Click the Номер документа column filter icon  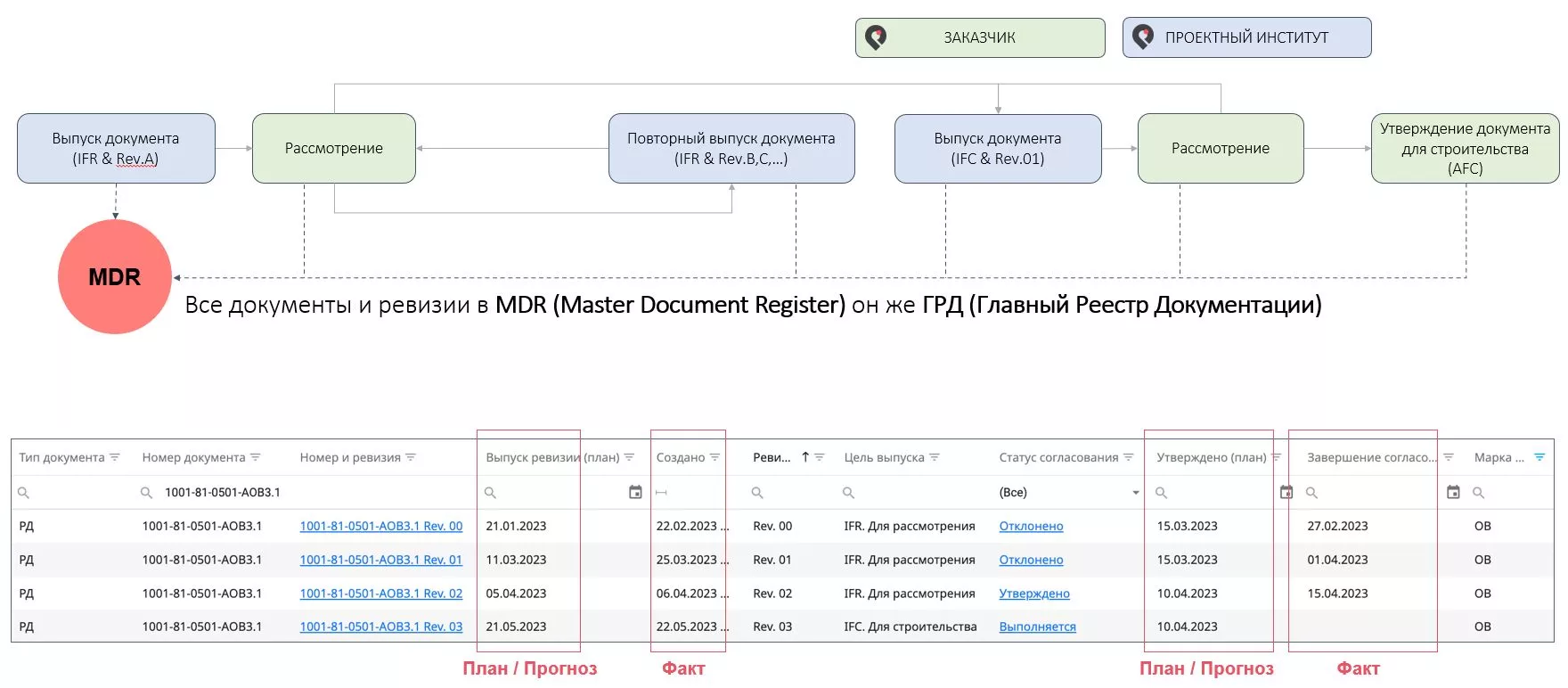click(255, 457)
